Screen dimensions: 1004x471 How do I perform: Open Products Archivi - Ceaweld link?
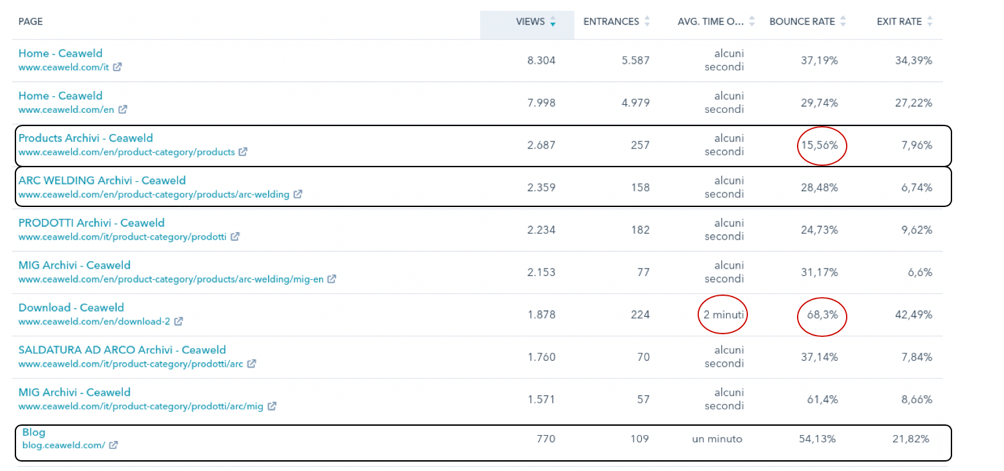click(85, 138)
